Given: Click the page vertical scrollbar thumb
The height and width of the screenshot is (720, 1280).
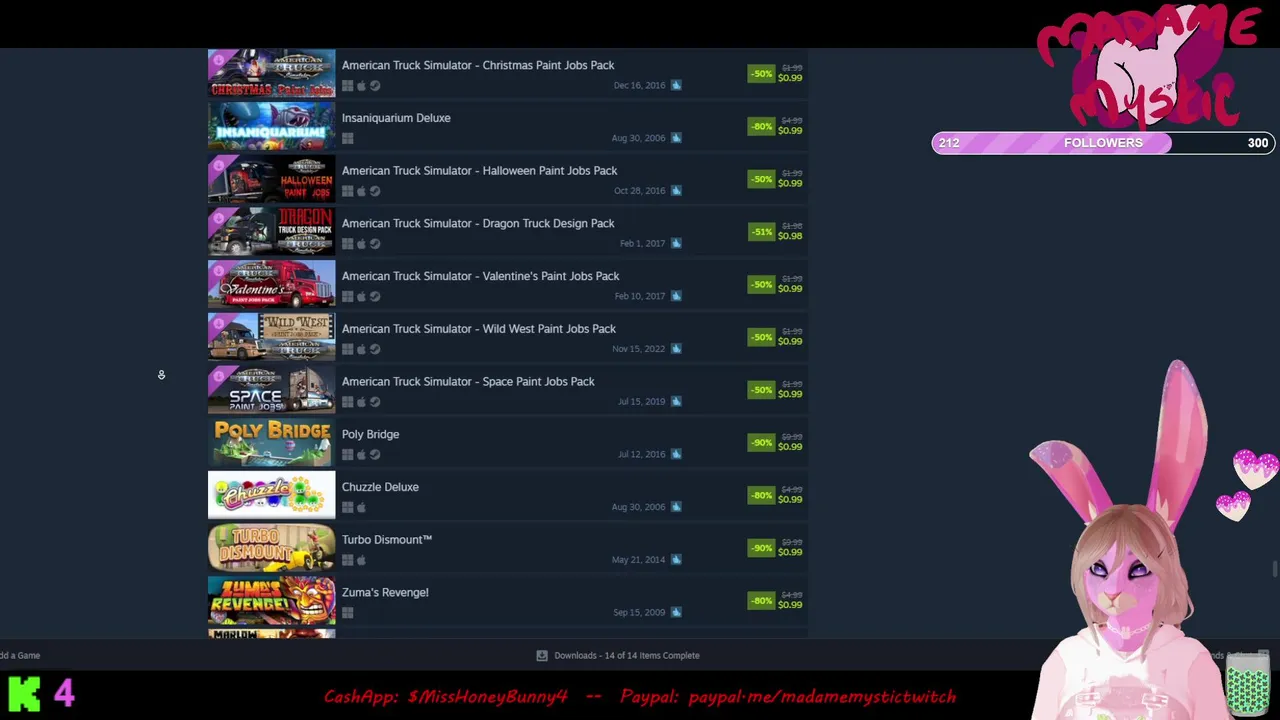Looking at the screenshot, I should click(x=1274, y=570).
